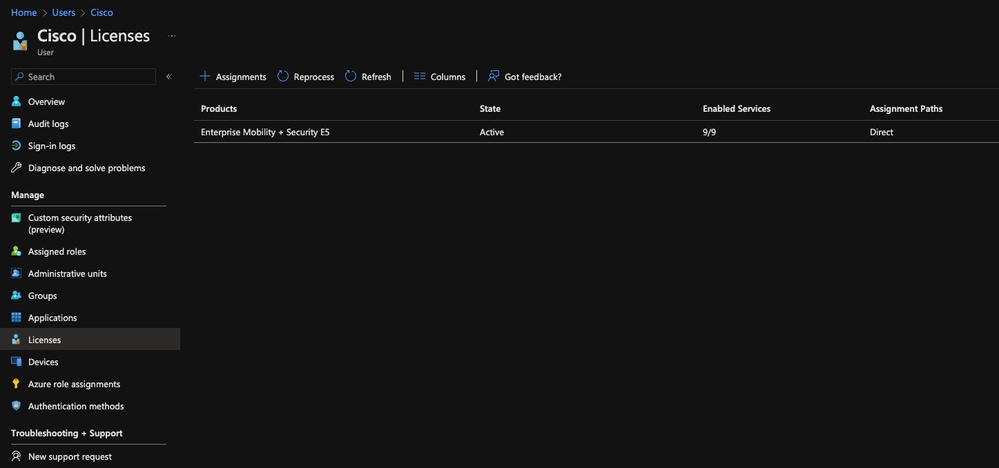Viewport: 999px width, 468px height.
Task: Click the Assignments plus icon
Action: pos(205,76)
